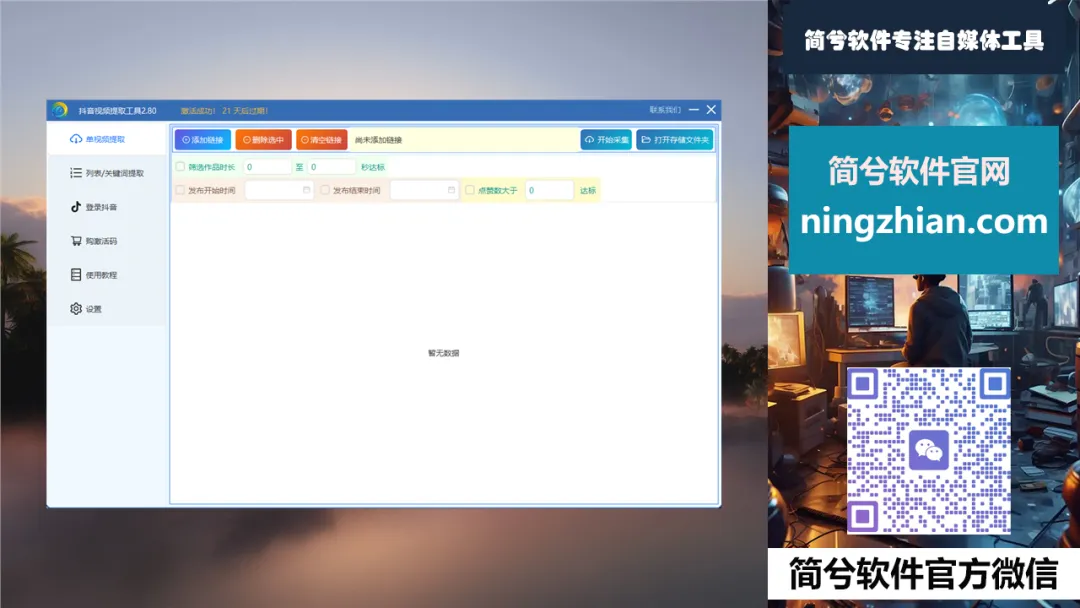This screenshot has width=1080, height=608.
Task: Minimize the 抖音视频提取工具 window
Action: click(694, 109)
